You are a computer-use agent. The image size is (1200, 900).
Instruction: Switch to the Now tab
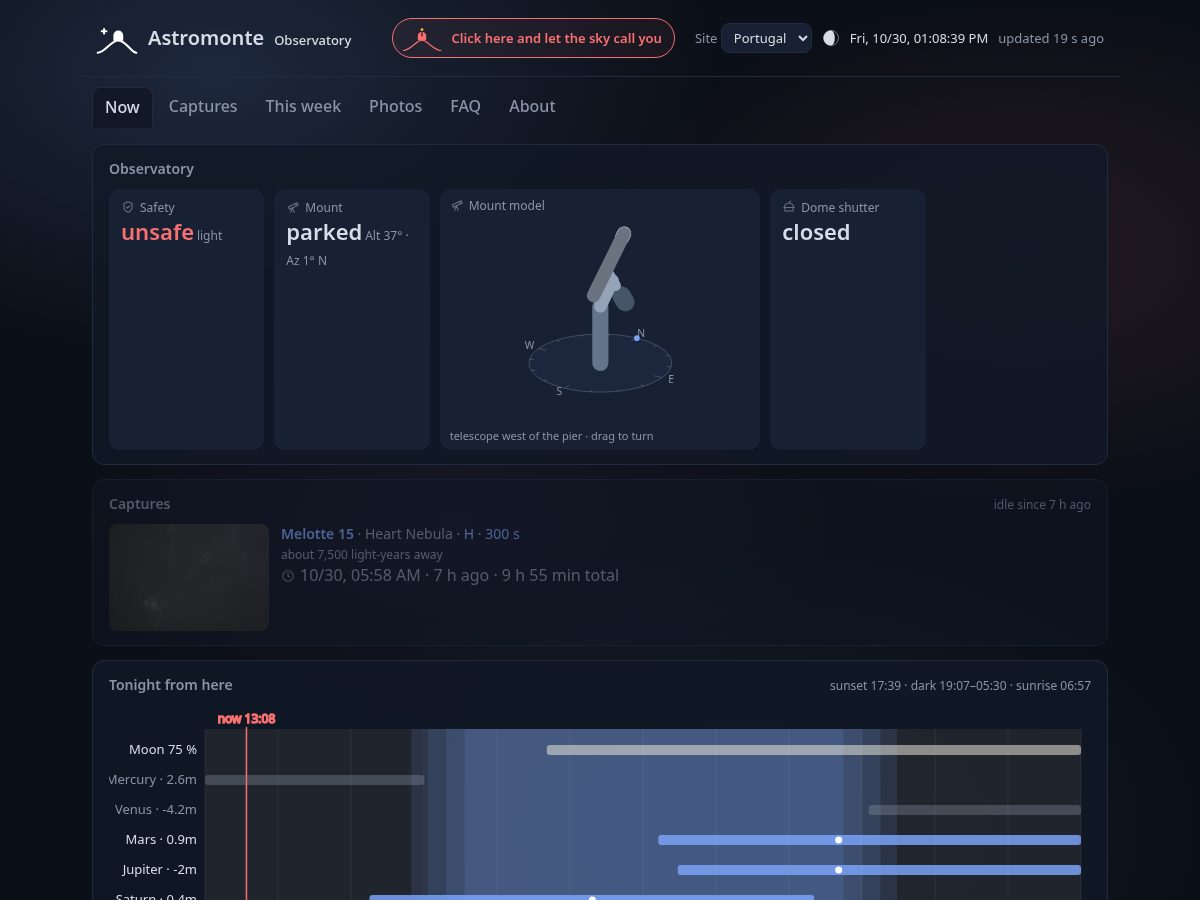click(x=122, y=107)
